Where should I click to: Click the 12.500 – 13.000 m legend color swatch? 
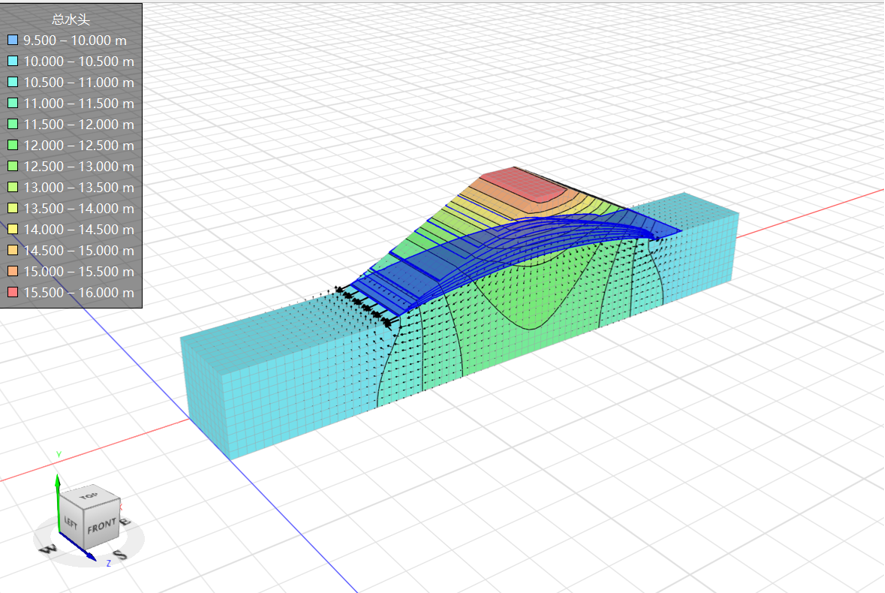[12, 166]
